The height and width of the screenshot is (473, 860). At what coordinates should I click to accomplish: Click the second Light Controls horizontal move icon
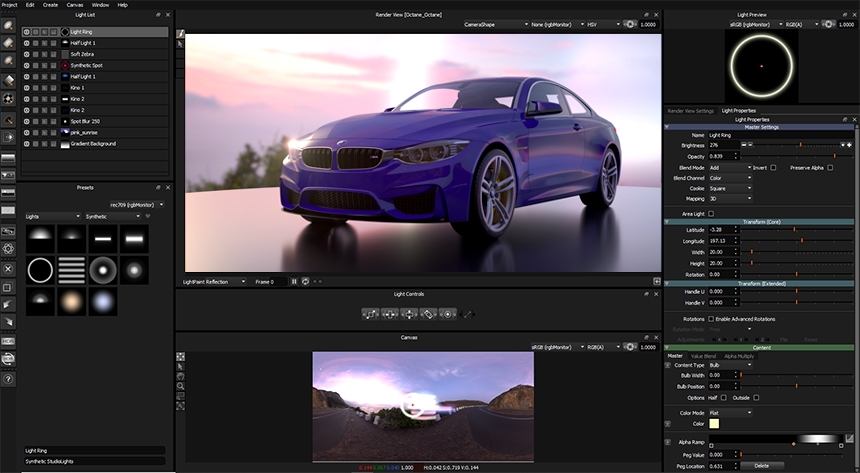point(389,314)
